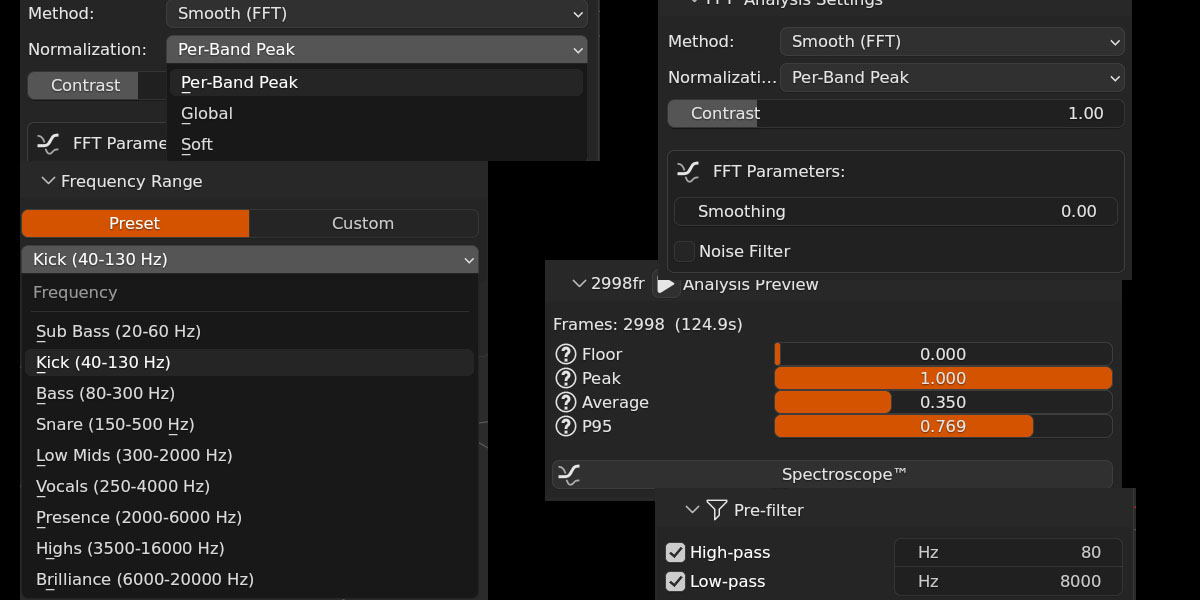This screenshot has height=600, width=1200.
Task: Click the Average bar showing 0.350
Action: click(943, 402)
